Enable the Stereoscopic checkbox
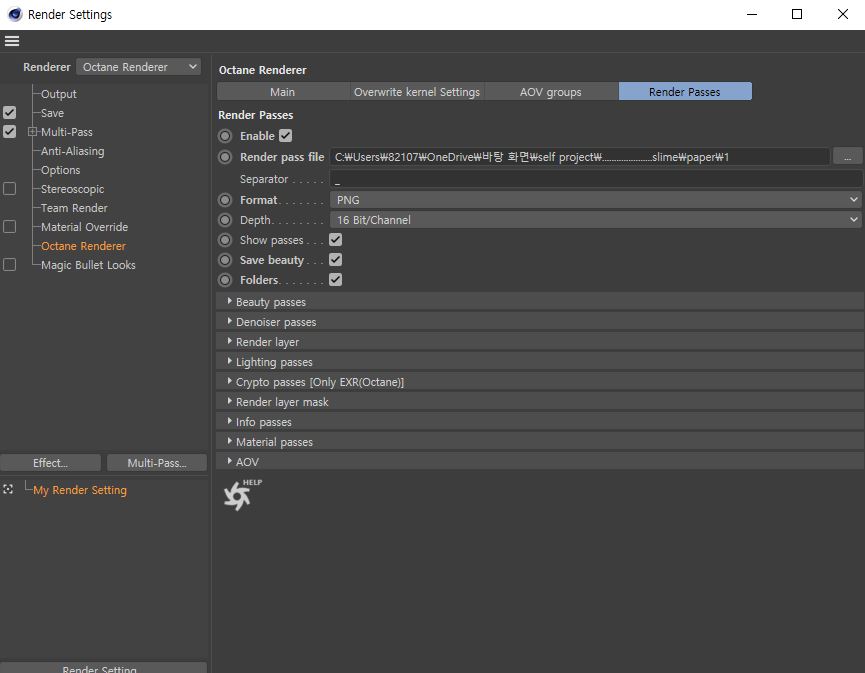This screenshot has width=865, height=673. 9,189
